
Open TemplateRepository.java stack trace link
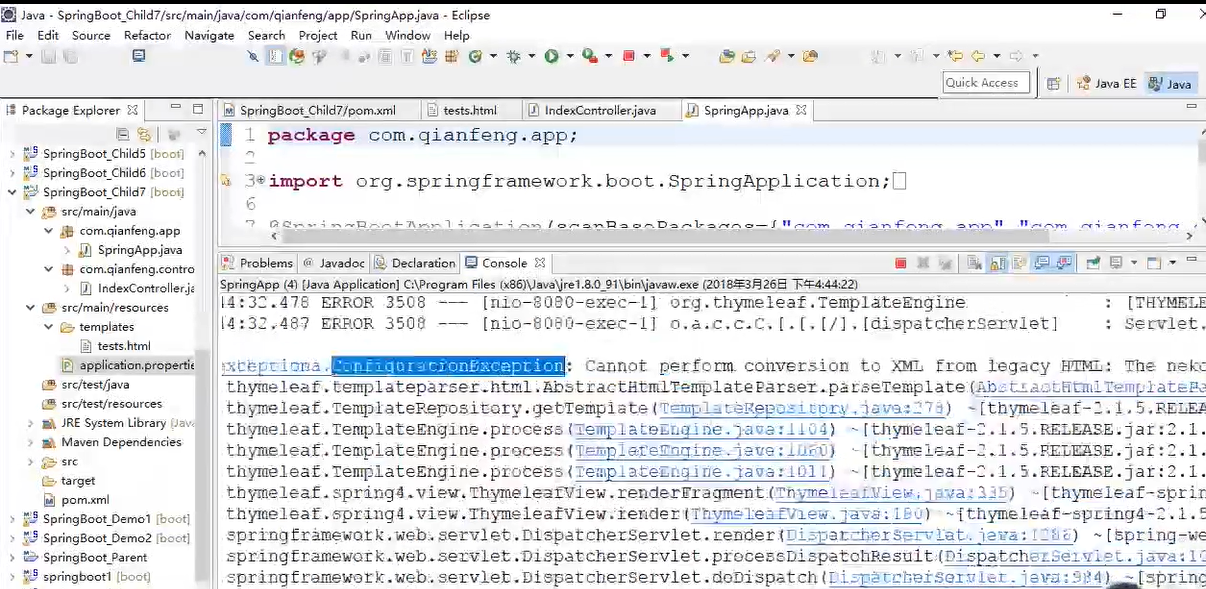click(x=803, y=409)
